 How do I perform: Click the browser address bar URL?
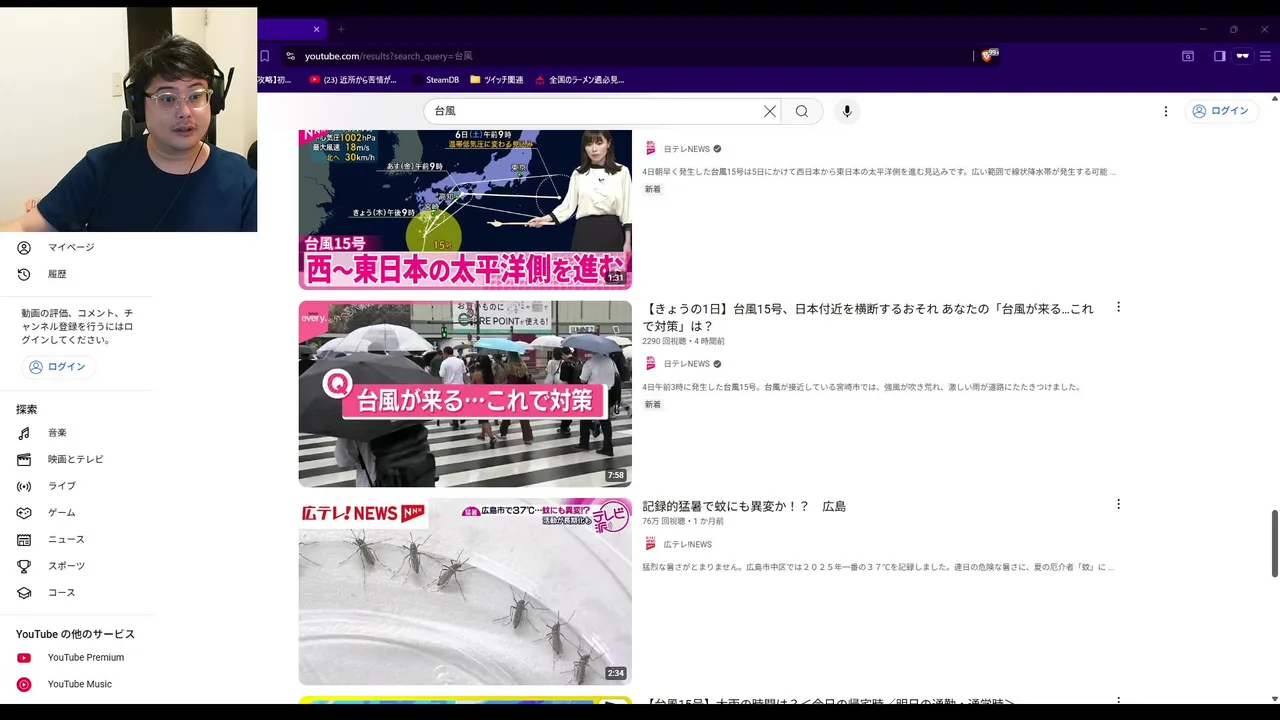tap(389, 56)
